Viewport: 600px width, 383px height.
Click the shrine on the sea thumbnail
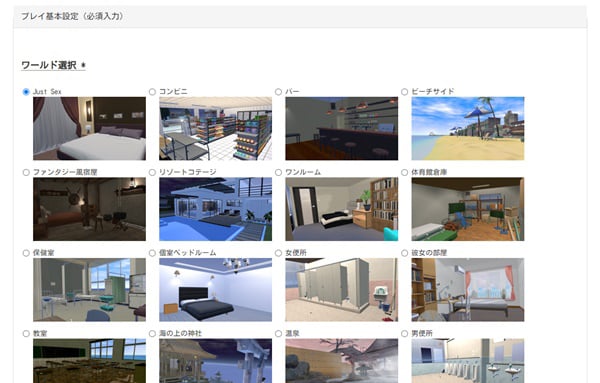pos(215,361)
